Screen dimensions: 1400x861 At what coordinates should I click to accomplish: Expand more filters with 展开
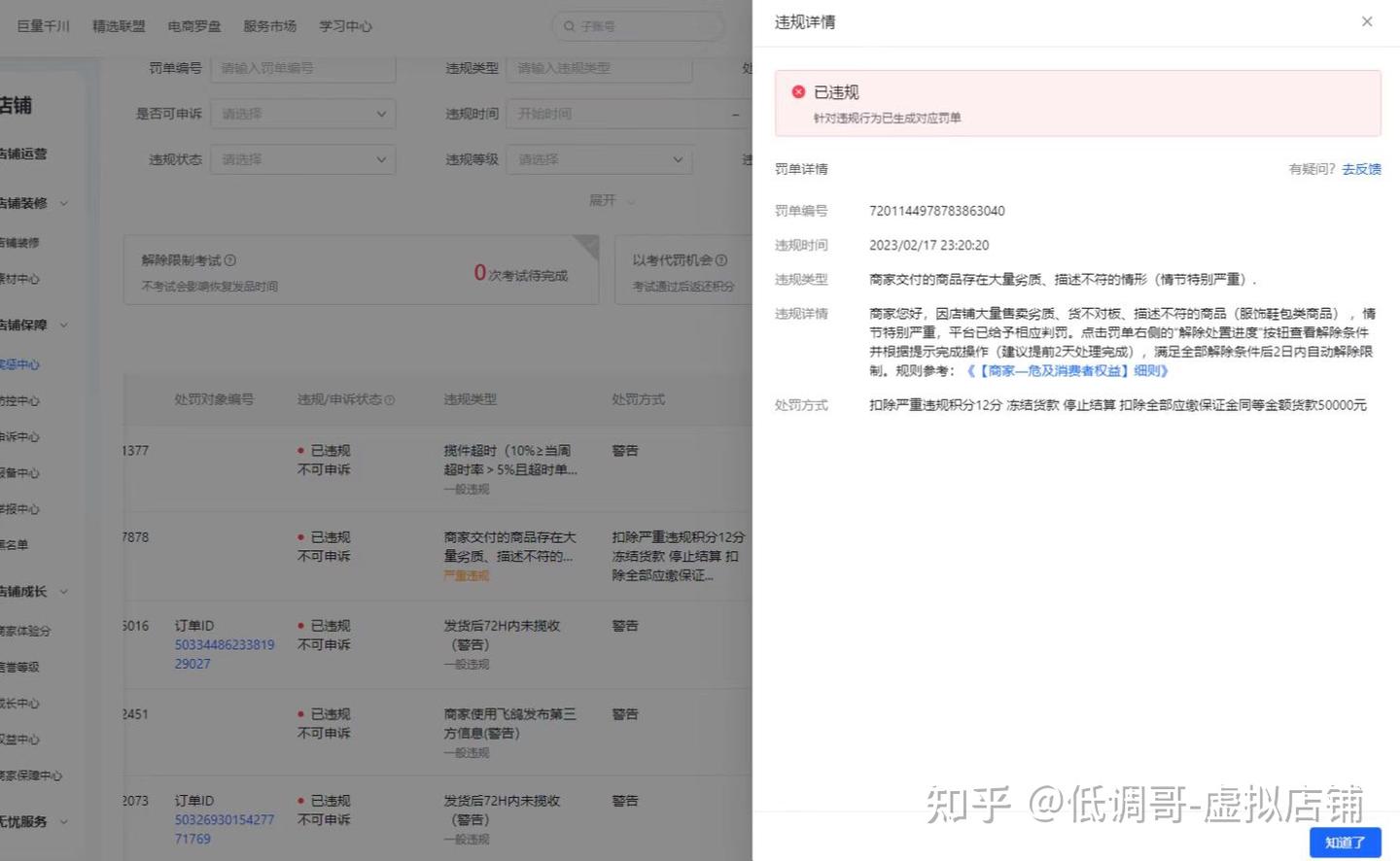(x=612, y=200)
